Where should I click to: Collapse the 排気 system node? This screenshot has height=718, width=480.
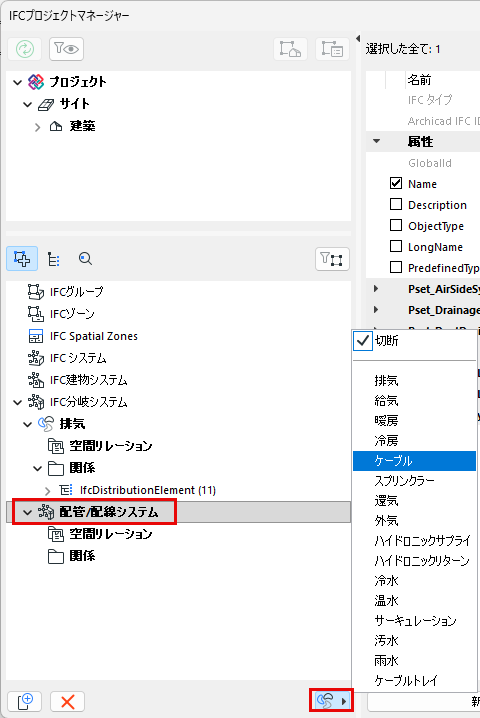tap(27, 424)
